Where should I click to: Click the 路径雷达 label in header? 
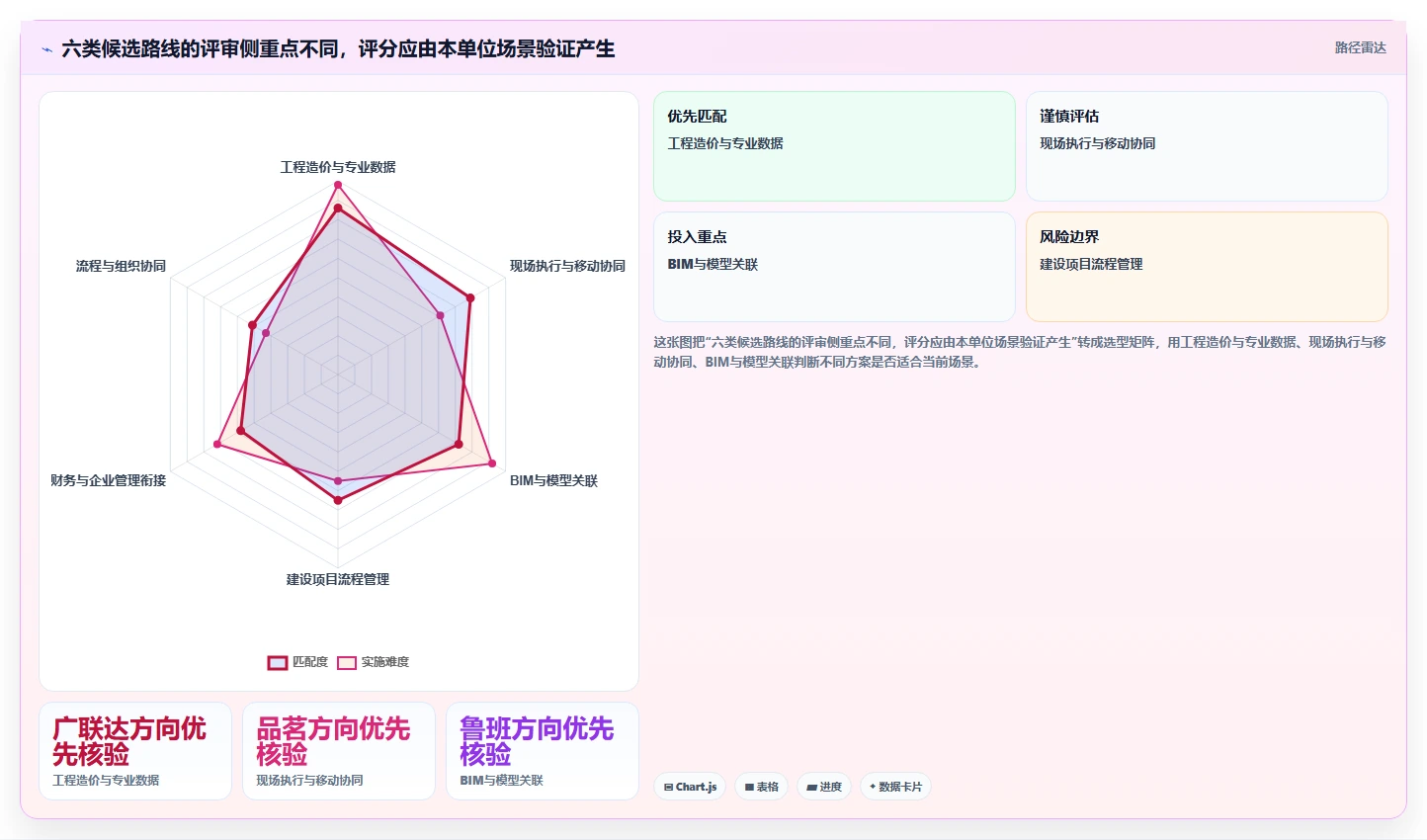pyautogui.click(x=1360, y=47)
